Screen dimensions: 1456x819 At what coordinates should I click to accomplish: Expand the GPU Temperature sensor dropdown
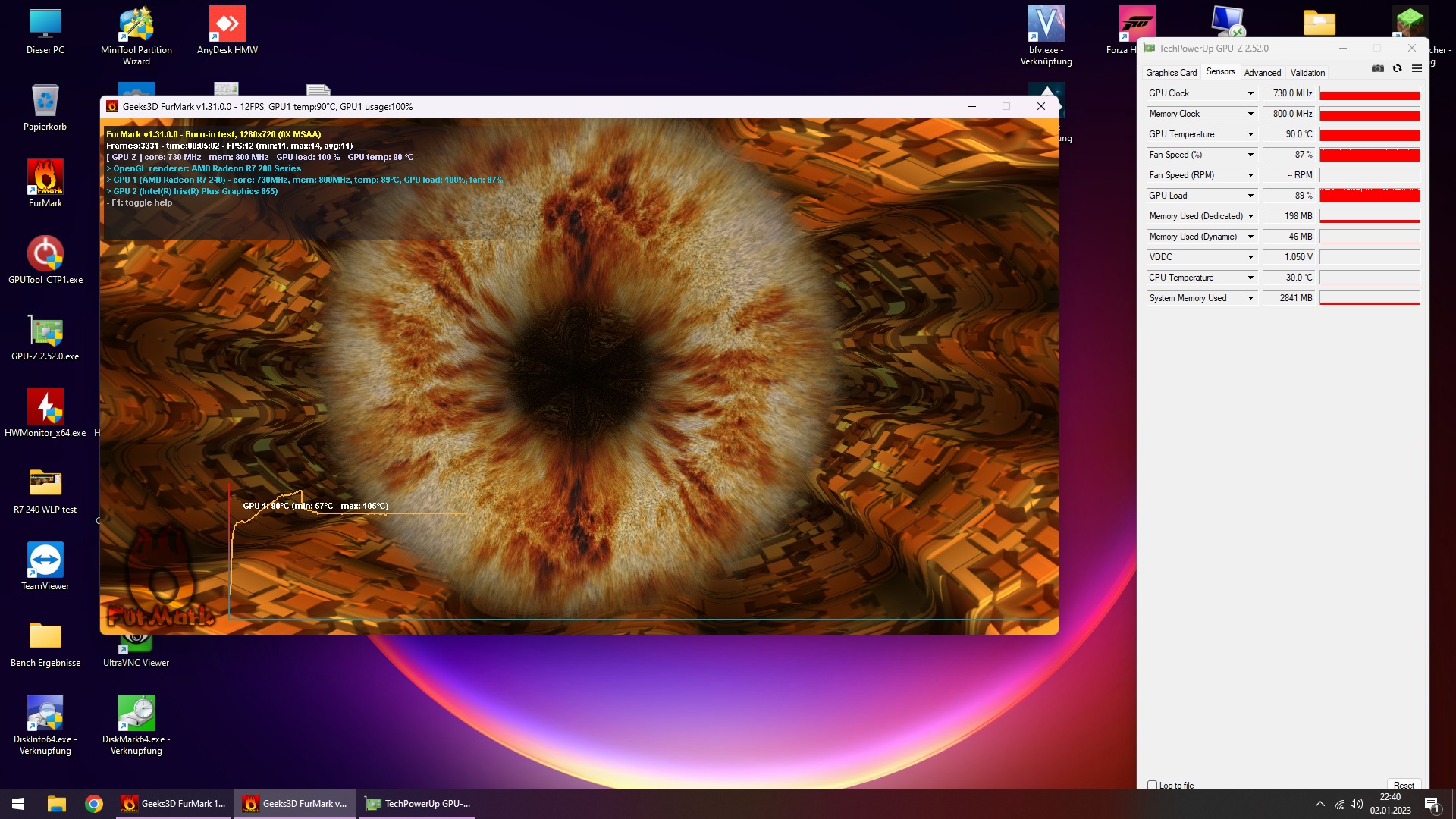pyautogui.click(x=1250, y=134)
